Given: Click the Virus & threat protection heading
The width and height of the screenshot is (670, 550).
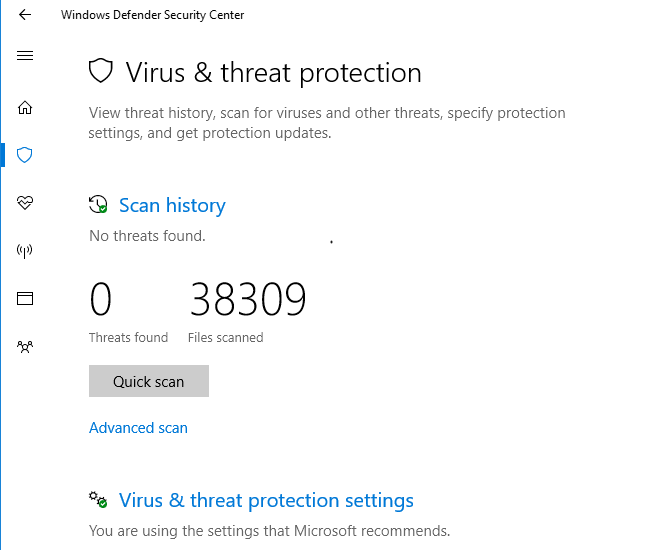Looking at the screenshot, I should click(273, 73).
